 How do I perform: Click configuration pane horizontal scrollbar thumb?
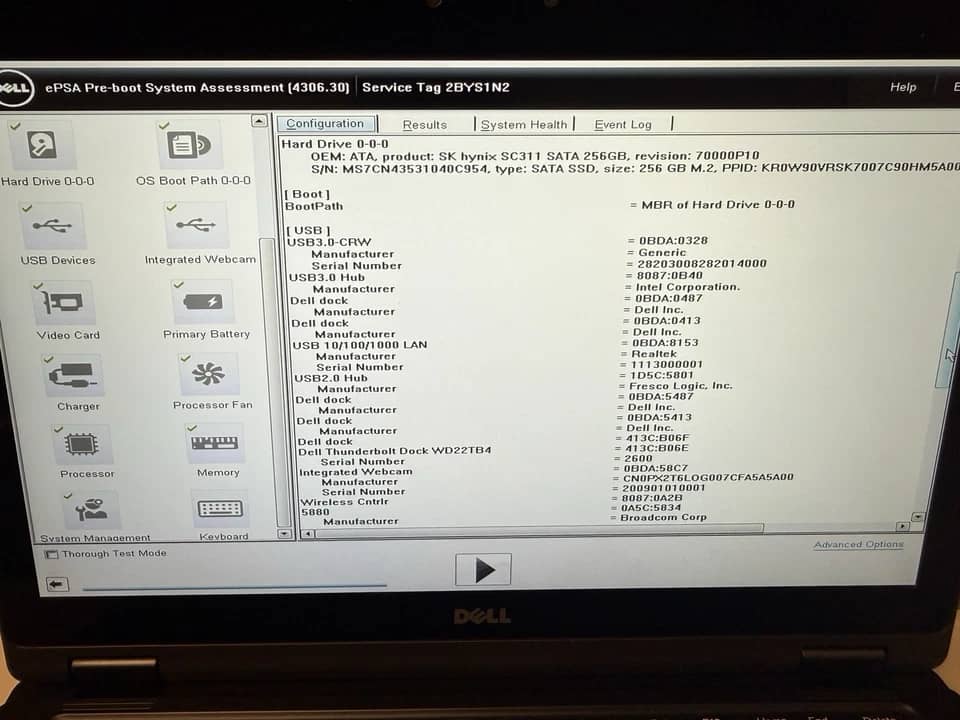coord(540,530)
